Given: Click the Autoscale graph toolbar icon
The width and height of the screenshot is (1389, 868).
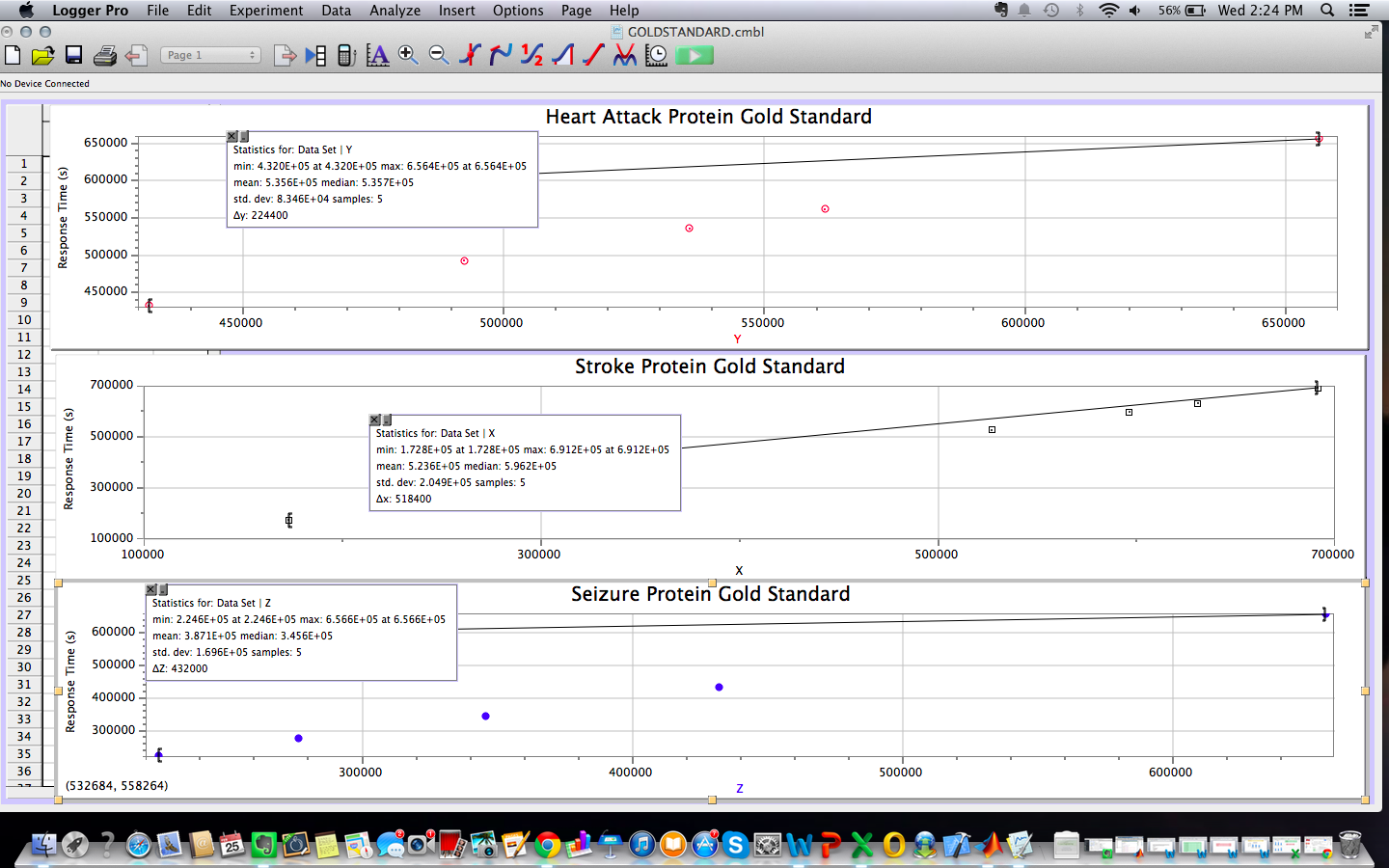Looking at the screenshot, I should [377, 56].
